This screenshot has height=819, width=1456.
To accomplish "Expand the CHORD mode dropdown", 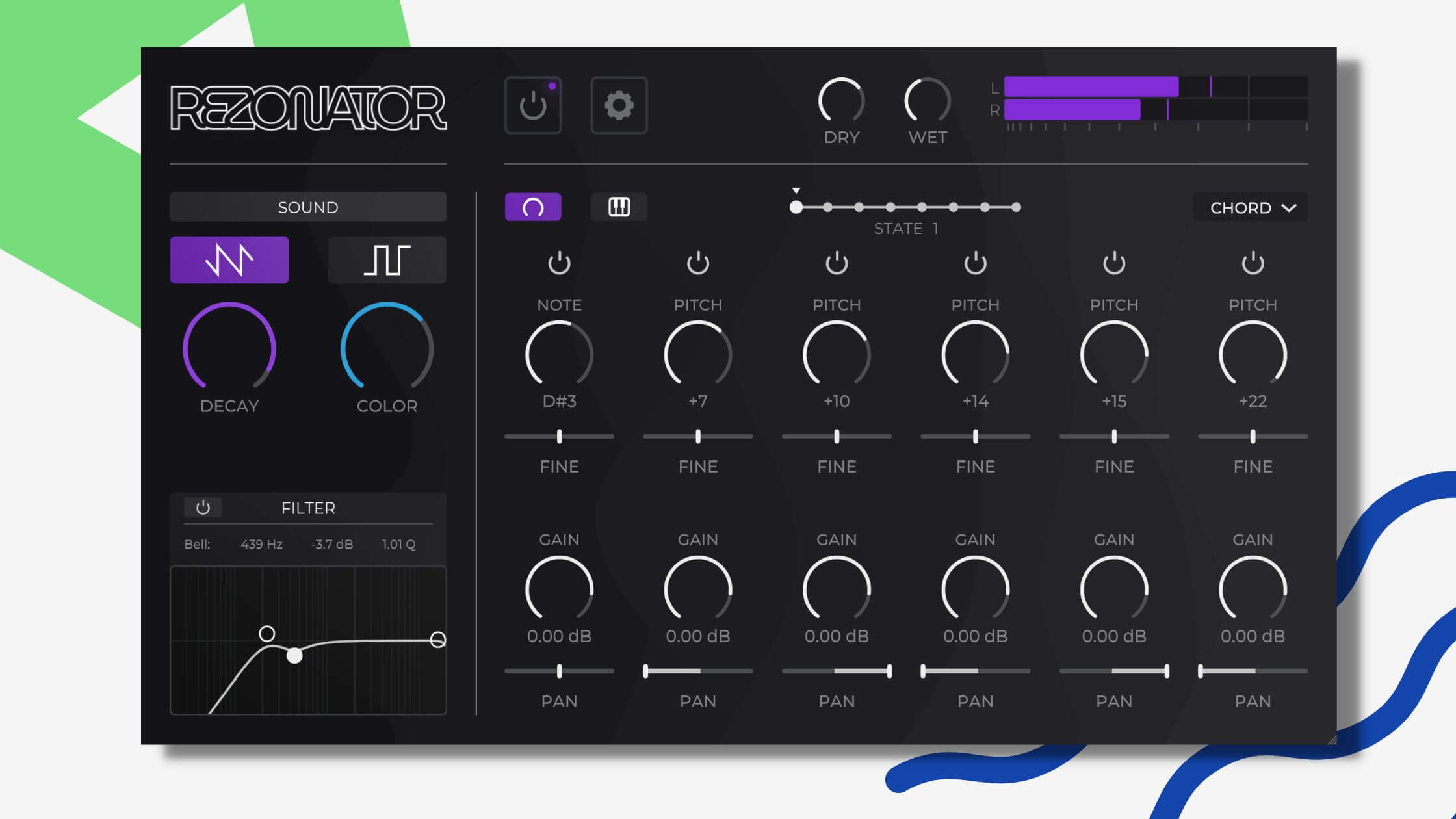I will tap(1251, 207).
